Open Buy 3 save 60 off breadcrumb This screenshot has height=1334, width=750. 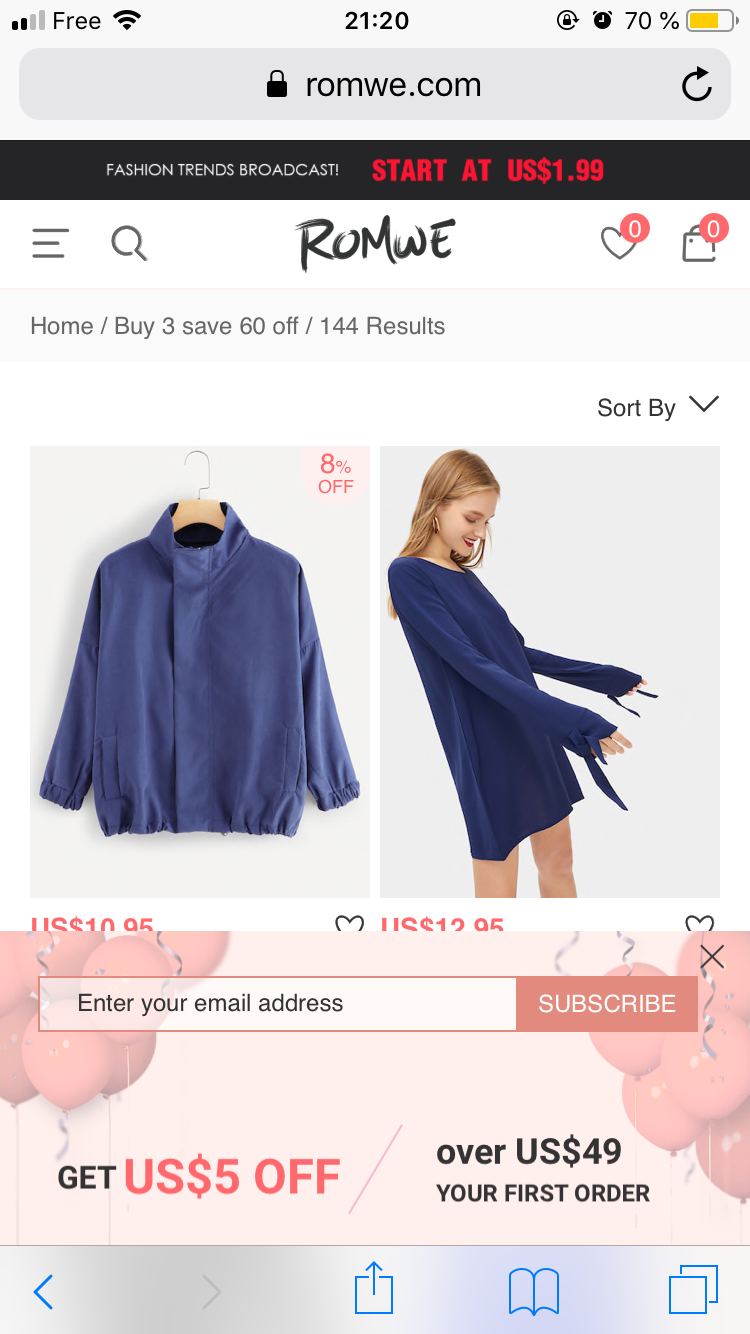point(206,326)
